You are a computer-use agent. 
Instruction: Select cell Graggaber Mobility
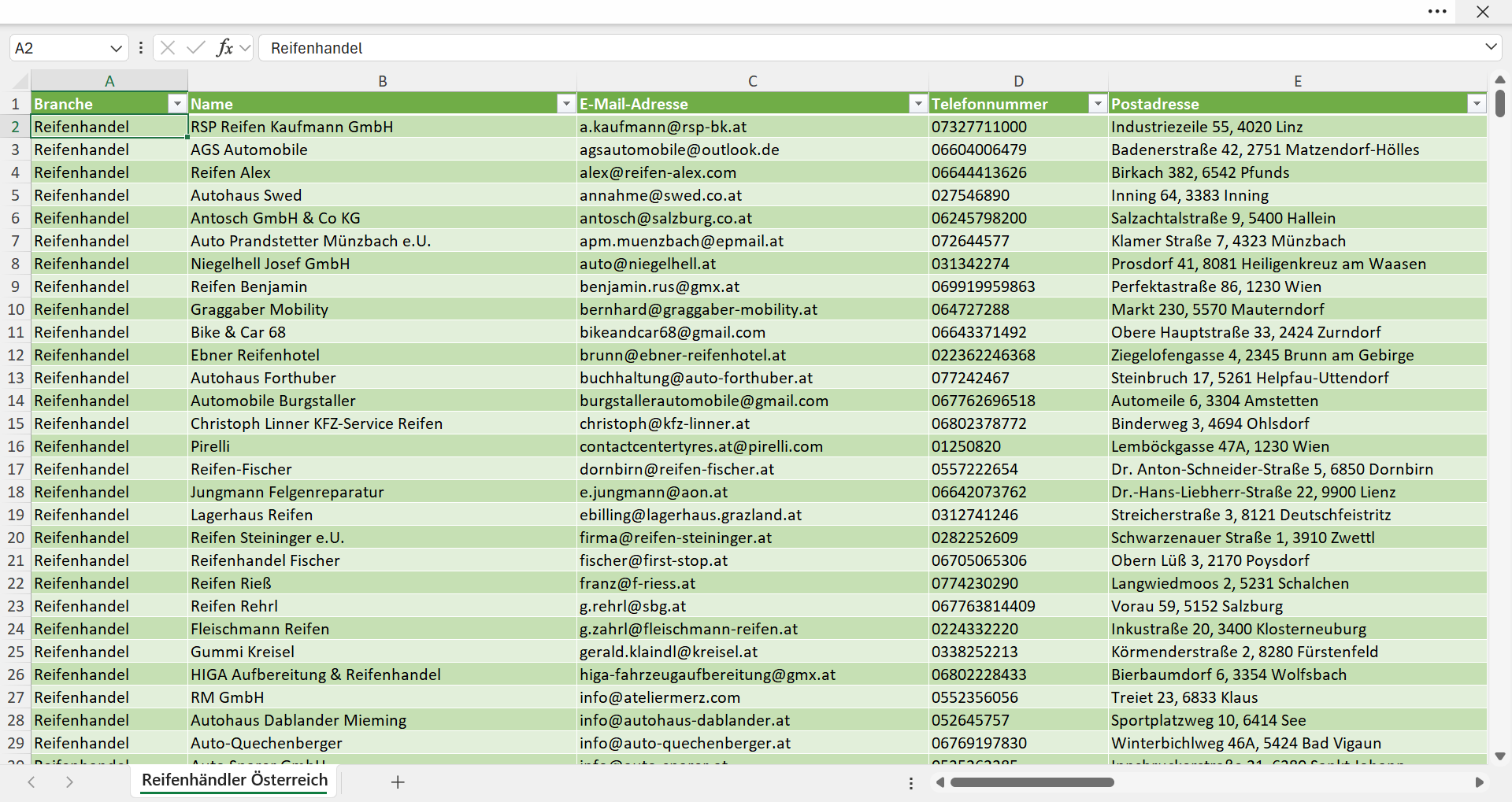[x=383, y=309]
